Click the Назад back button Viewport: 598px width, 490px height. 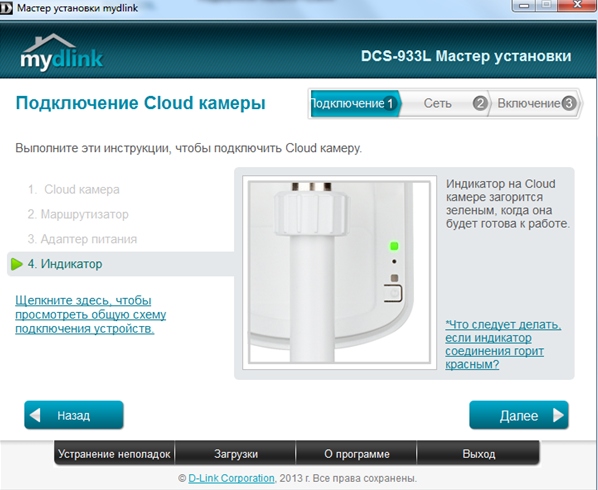(x=74, y=415)
